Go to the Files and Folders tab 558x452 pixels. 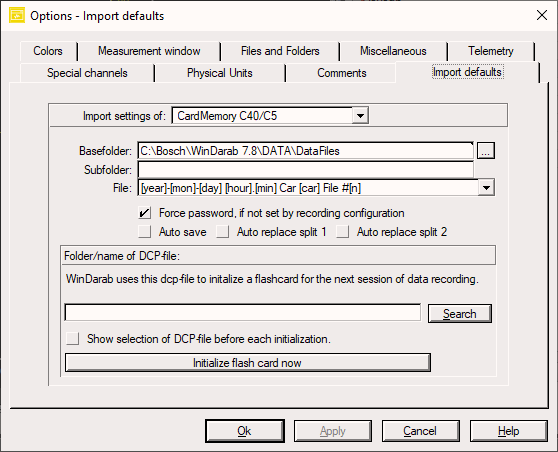click(x=280, y=51)
